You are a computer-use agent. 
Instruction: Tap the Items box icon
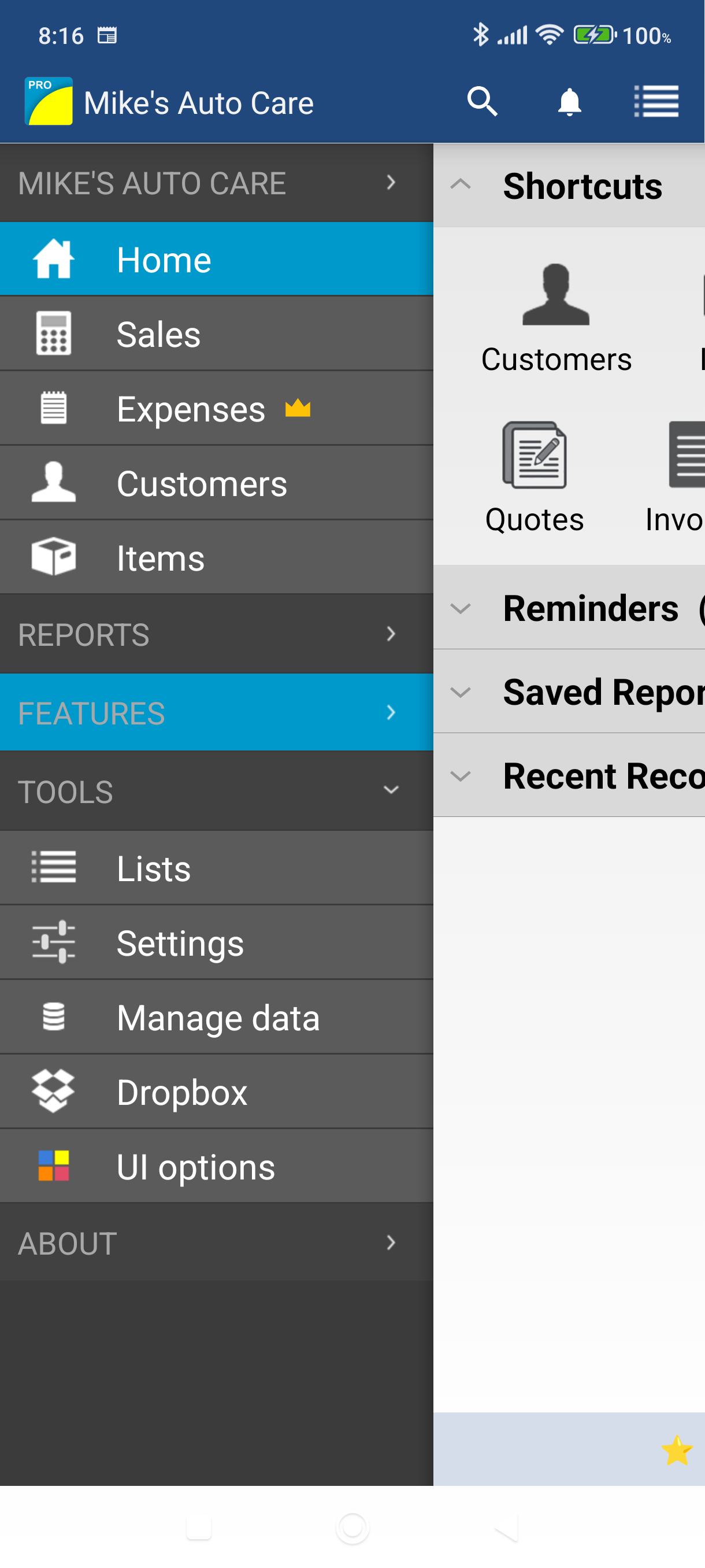tap(53, 556)
